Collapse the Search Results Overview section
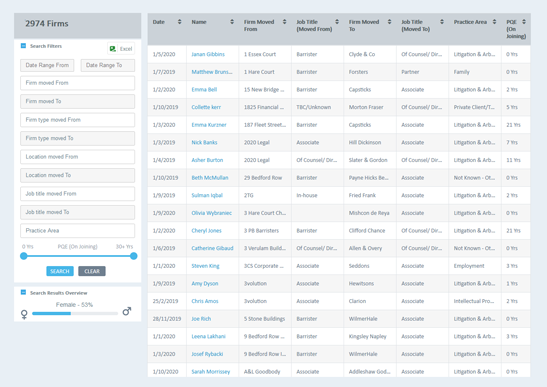This screenshot has height=387, width=547. (x=23, y=292)
